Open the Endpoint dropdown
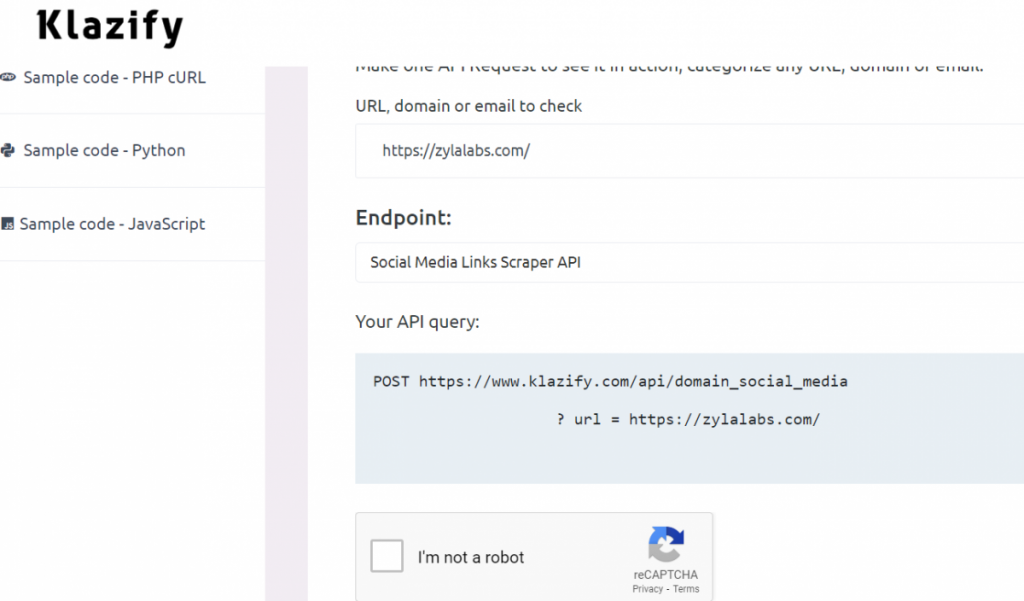Image resolution: width=1024 pixels, height=601 pixels. (690, 262)
